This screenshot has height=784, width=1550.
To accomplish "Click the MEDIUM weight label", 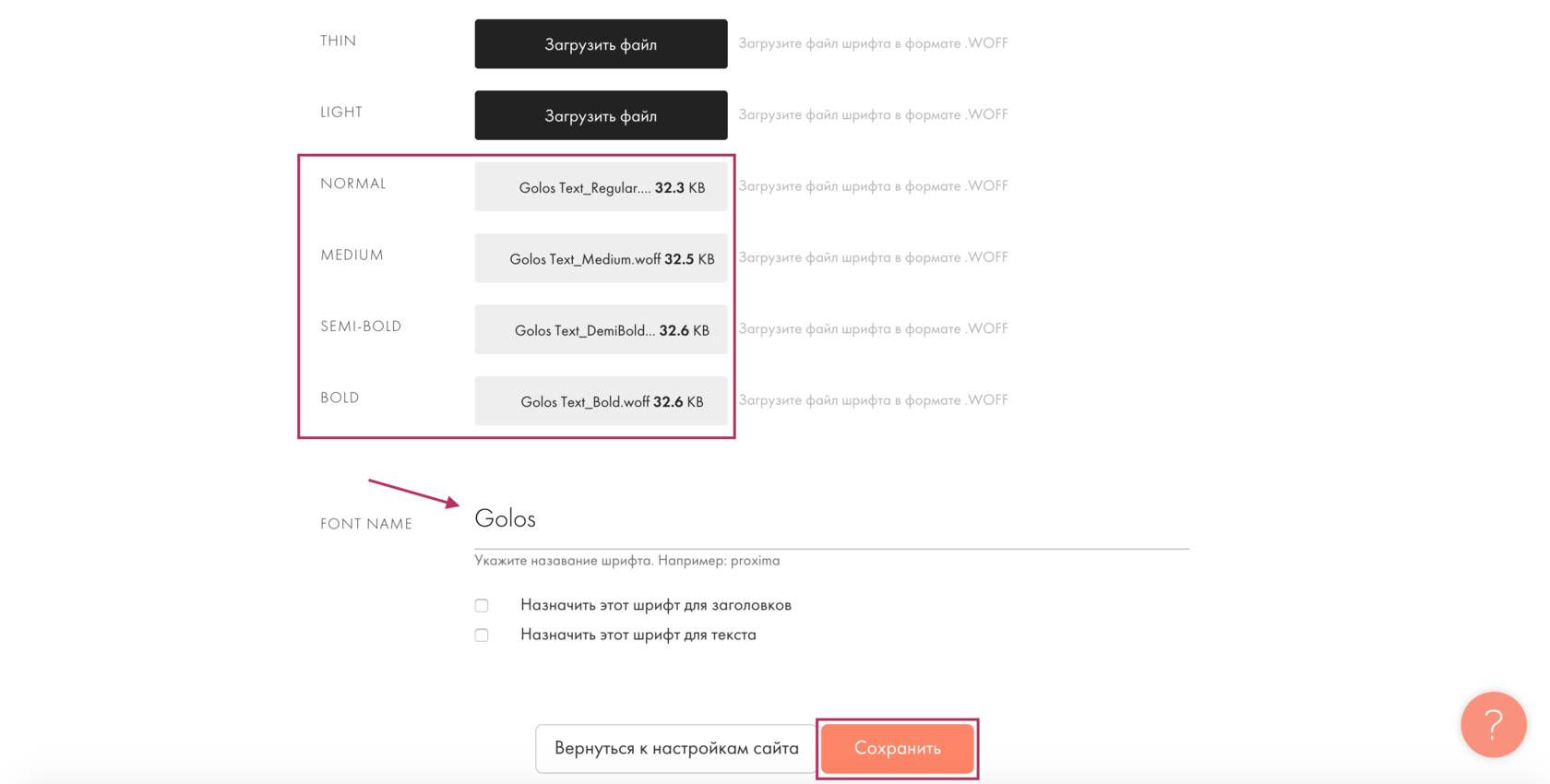I will tap(352, 255).
